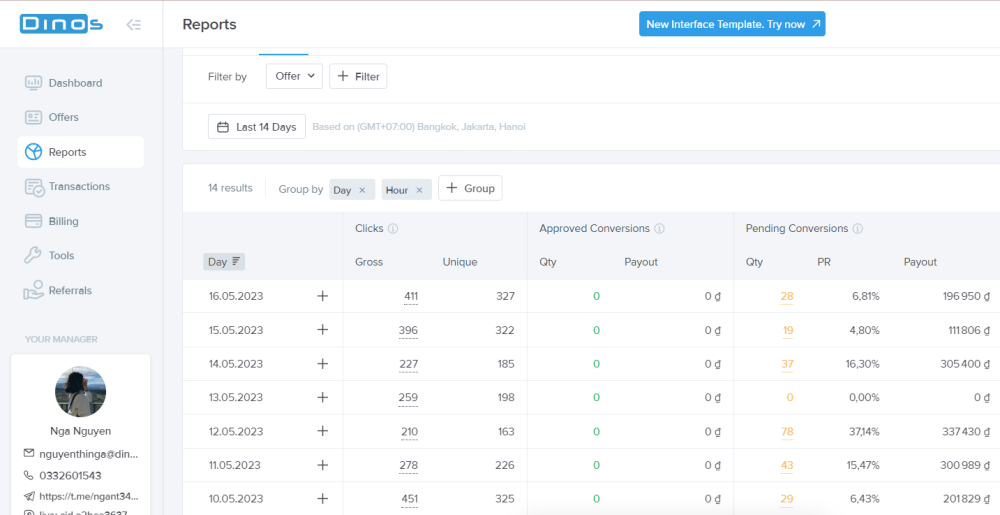Collapse the sidebar with the arrow icon

click(x=133, y=25)
